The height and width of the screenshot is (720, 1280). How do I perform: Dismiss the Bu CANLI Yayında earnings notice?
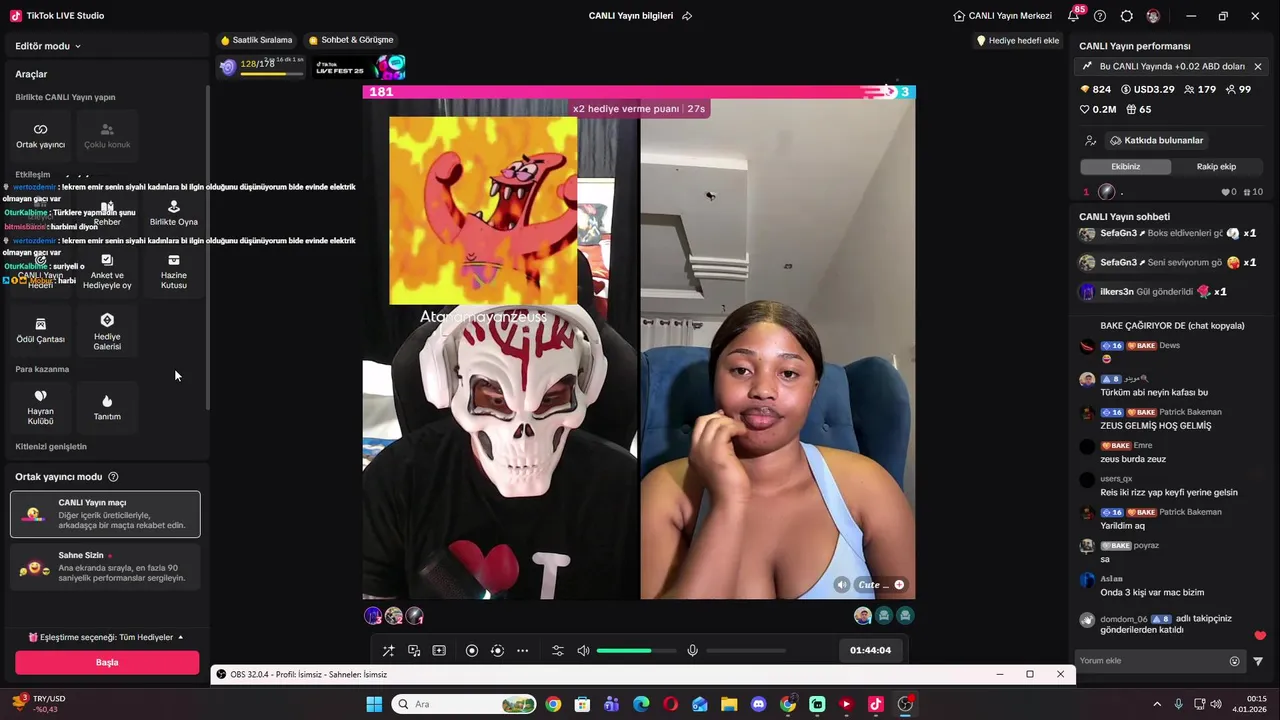click(1258, 66)
